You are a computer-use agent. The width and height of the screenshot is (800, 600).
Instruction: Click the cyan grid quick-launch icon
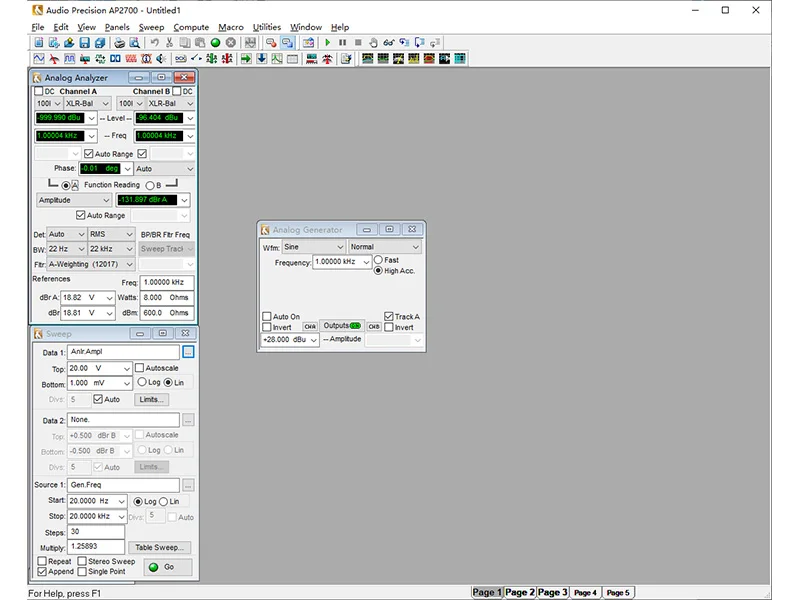[x=460, y=59]
